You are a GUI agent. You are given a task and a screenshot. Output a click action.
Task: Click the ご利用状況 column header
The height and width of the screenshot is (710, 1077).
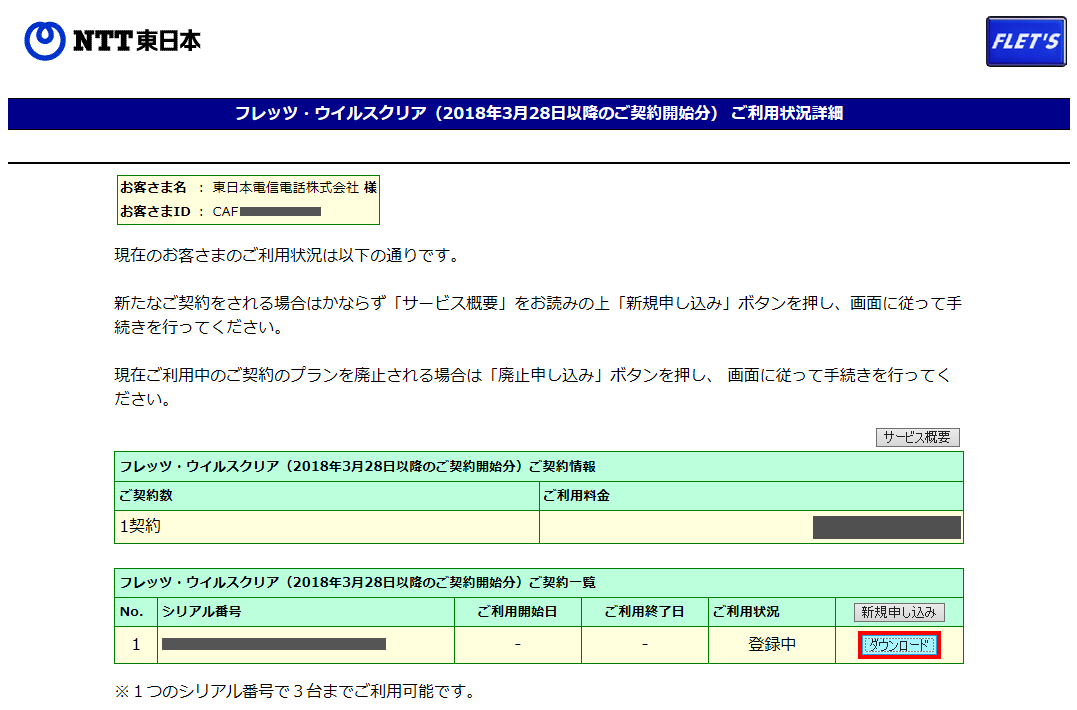click(x=772, y=612)
